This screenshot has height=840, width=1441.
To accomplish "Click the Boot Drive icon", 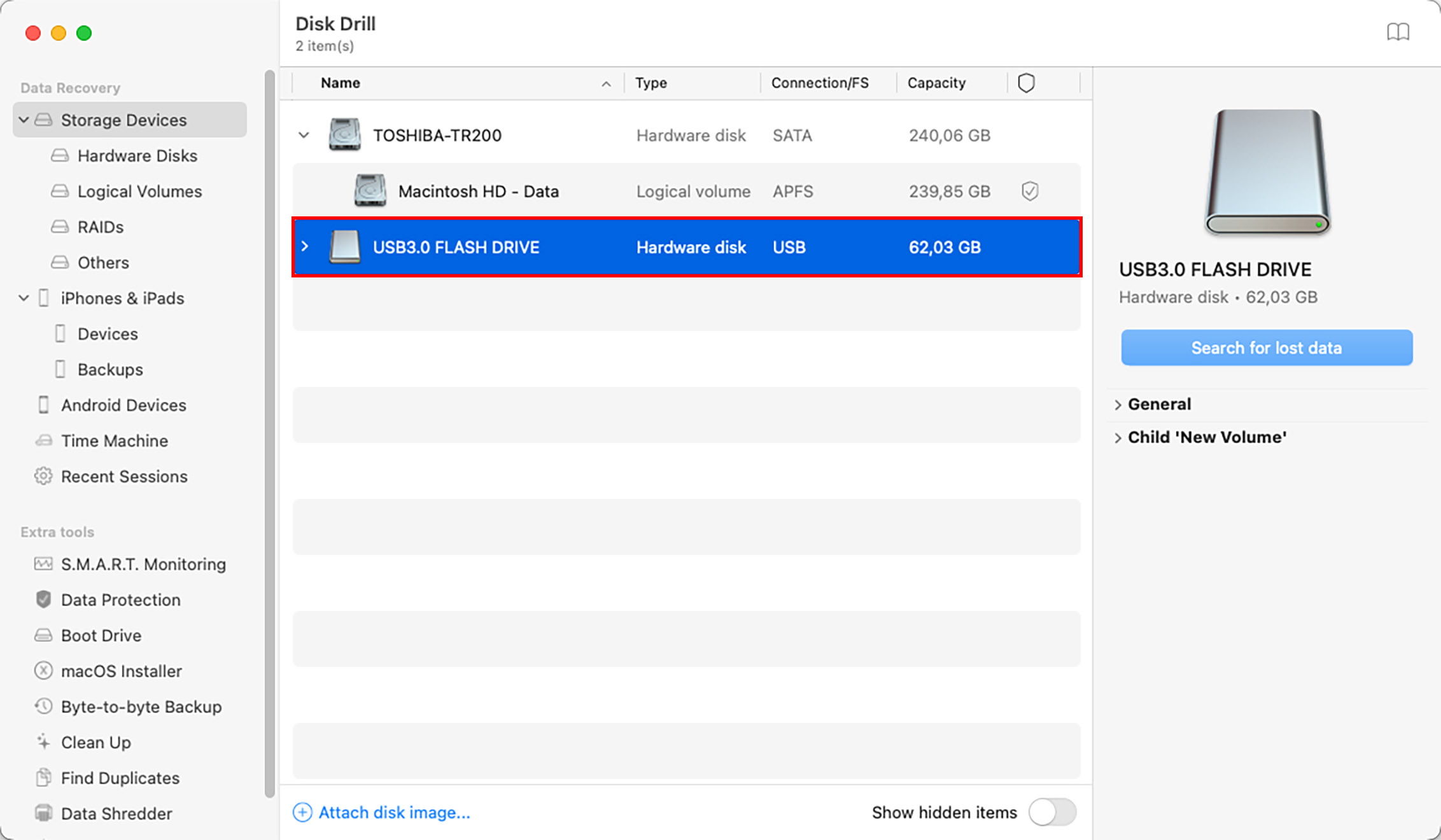I will click(45, 635).
